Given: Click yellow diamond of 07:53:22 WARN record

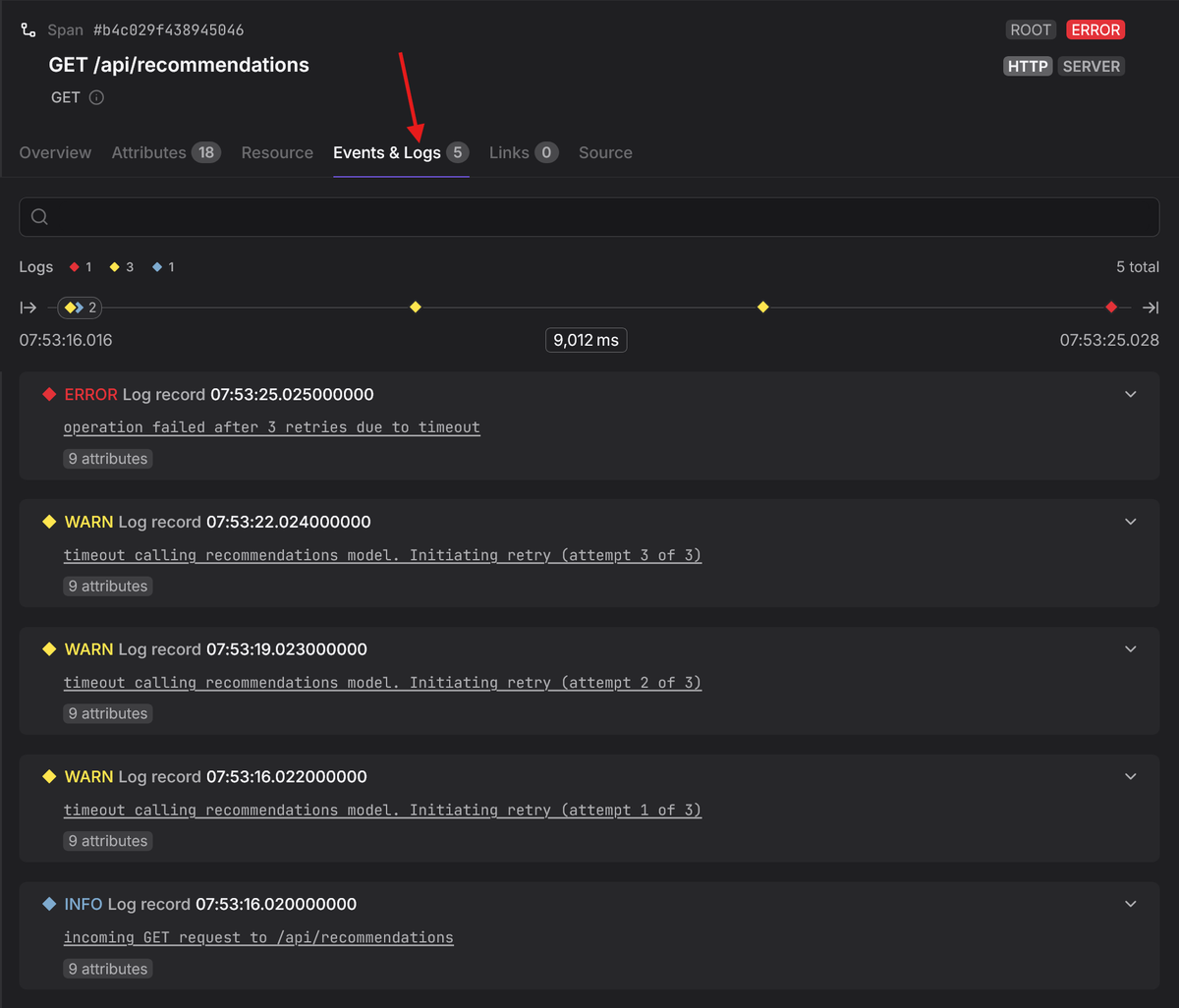Looking at the screenshot, I should coord(49,522).
